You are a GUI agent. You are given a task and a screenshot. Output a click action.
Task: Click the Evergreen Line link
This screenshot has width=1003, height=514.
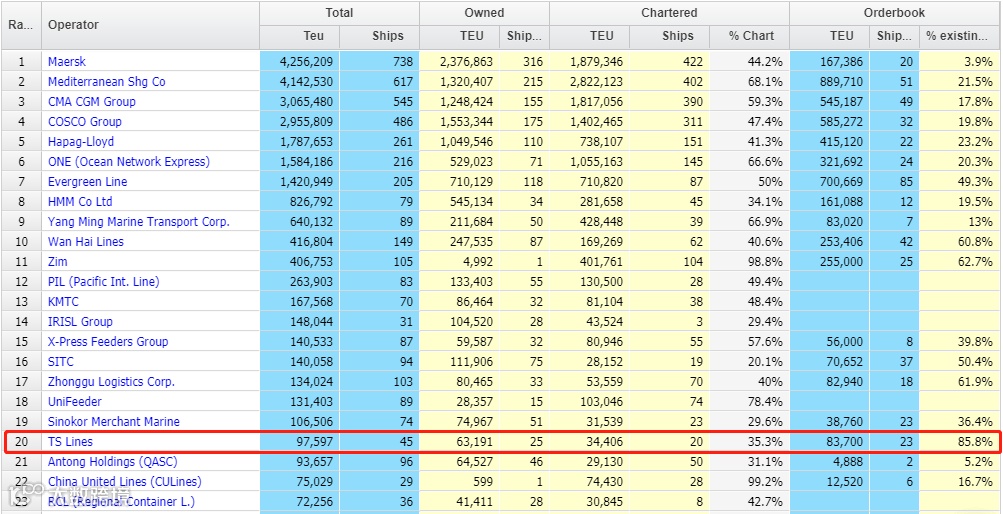tap(88, 182)
